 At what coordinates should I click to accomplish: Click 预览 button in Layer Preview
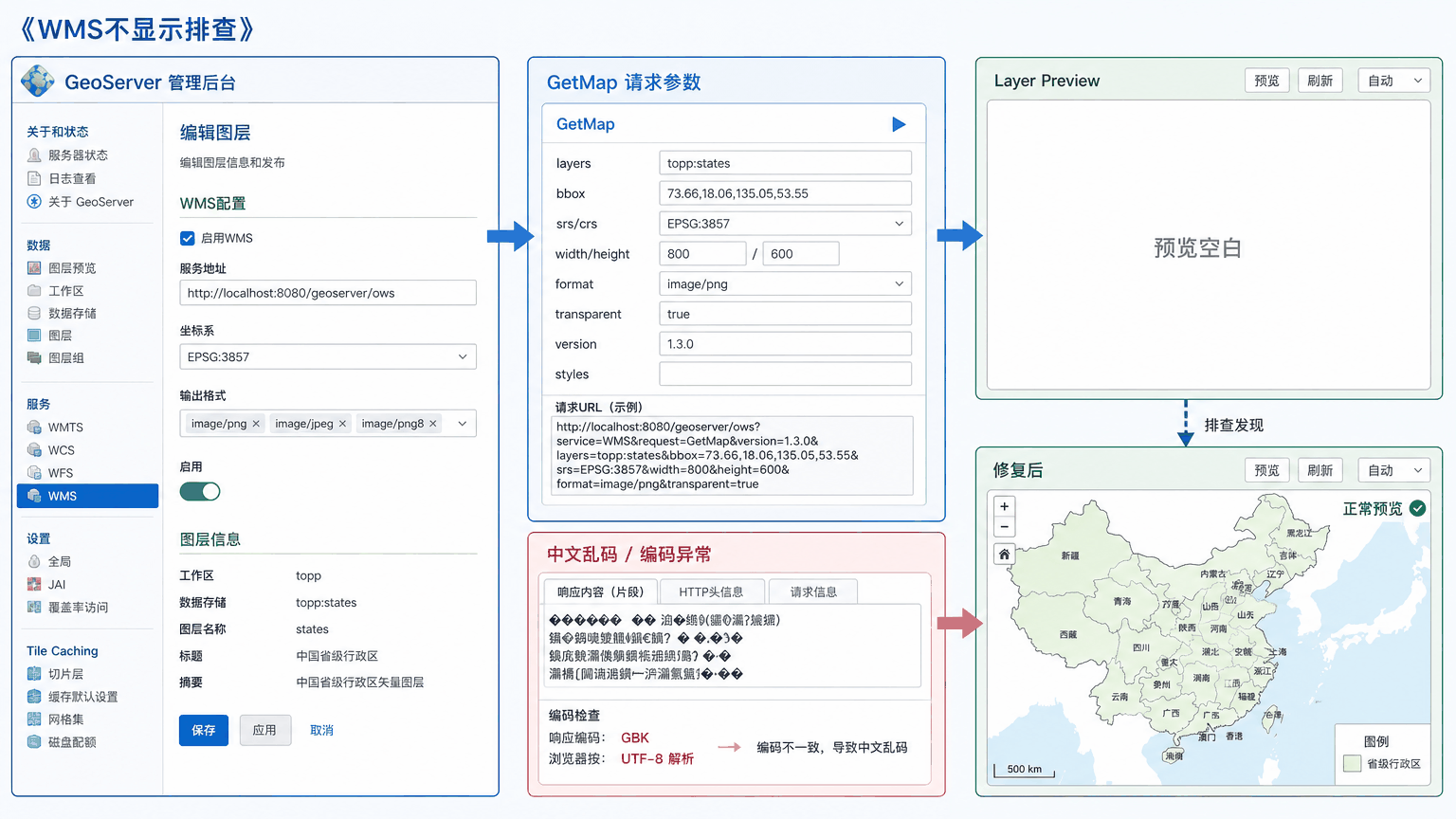click(1266, 81)
